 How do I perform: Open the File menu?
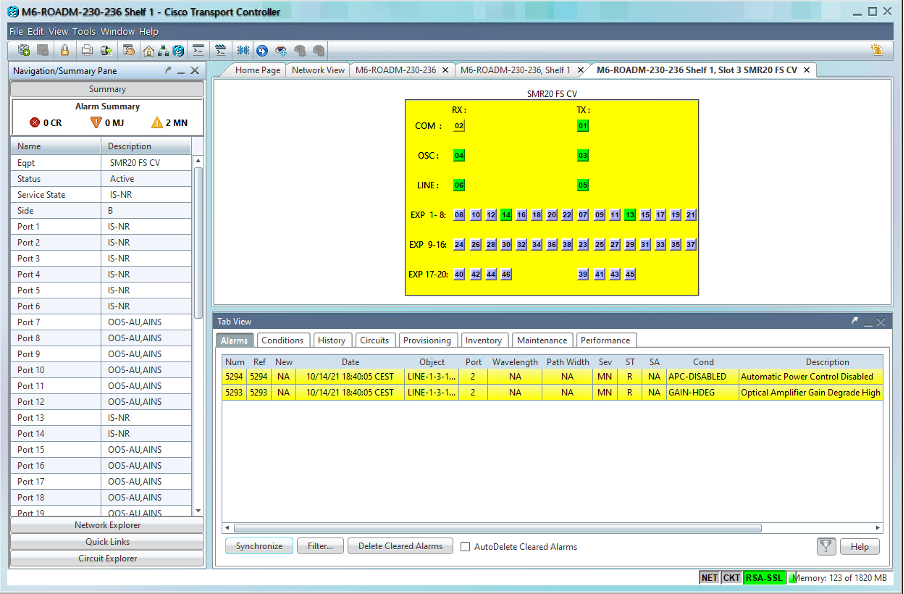click(x=16, y=32)
